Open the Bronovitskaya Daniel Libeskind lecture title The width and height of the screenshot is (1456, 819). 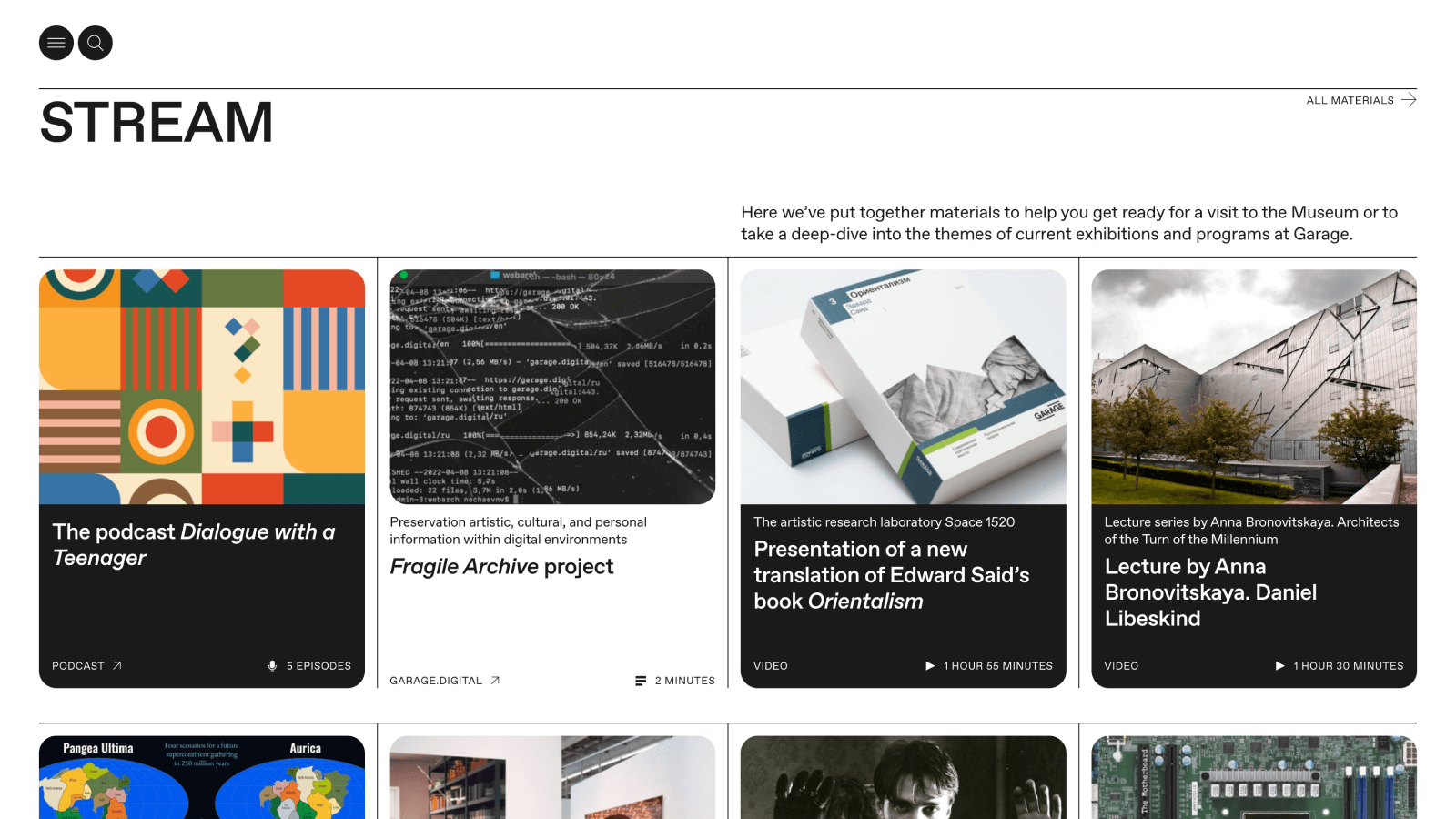pos(1210,592)
